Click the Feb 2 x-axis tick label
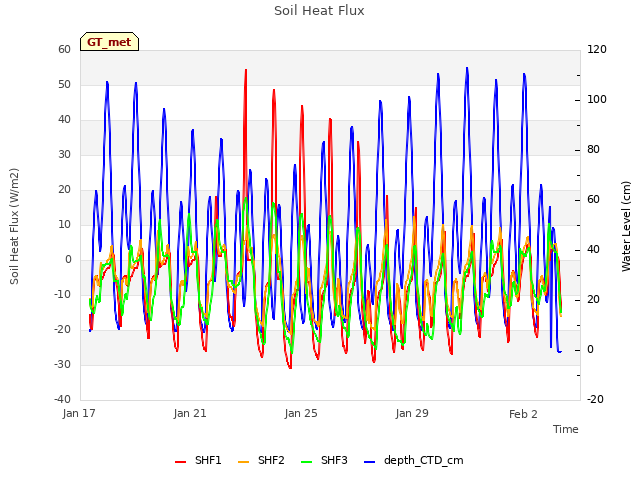Screen dimensions: 640x480 pos(523,414)
